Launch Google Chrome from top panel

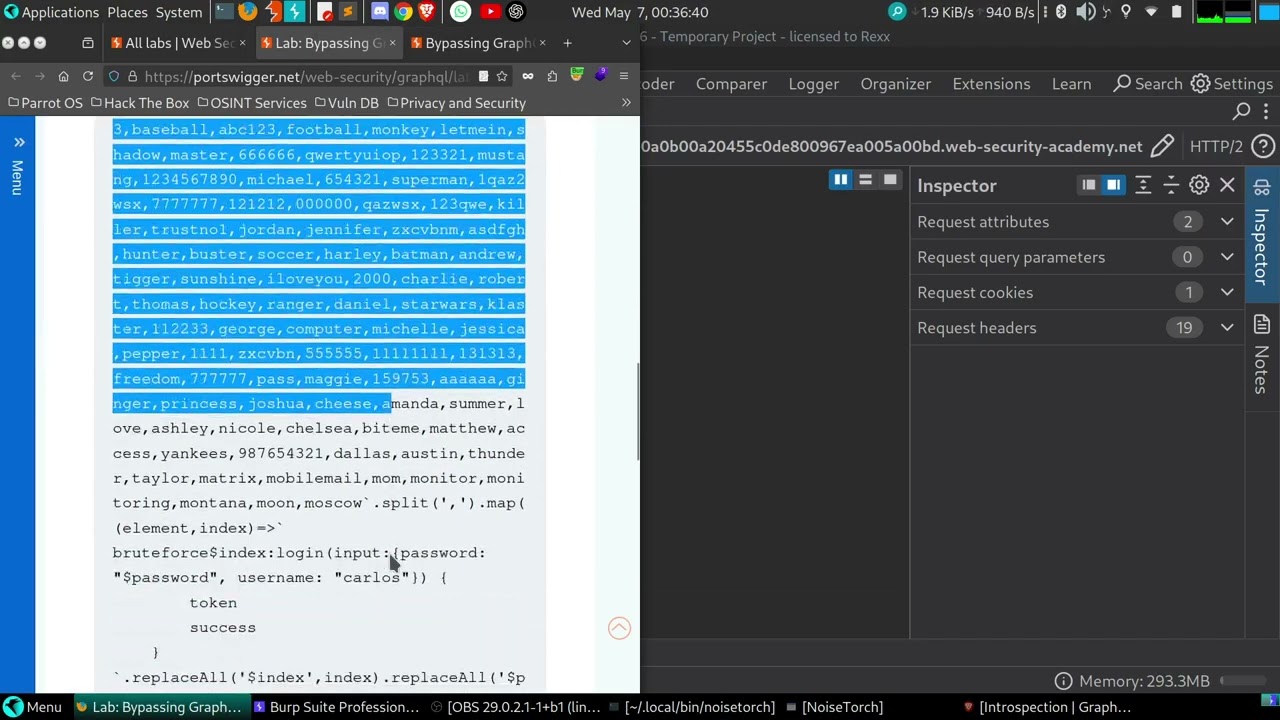(403, 12)
